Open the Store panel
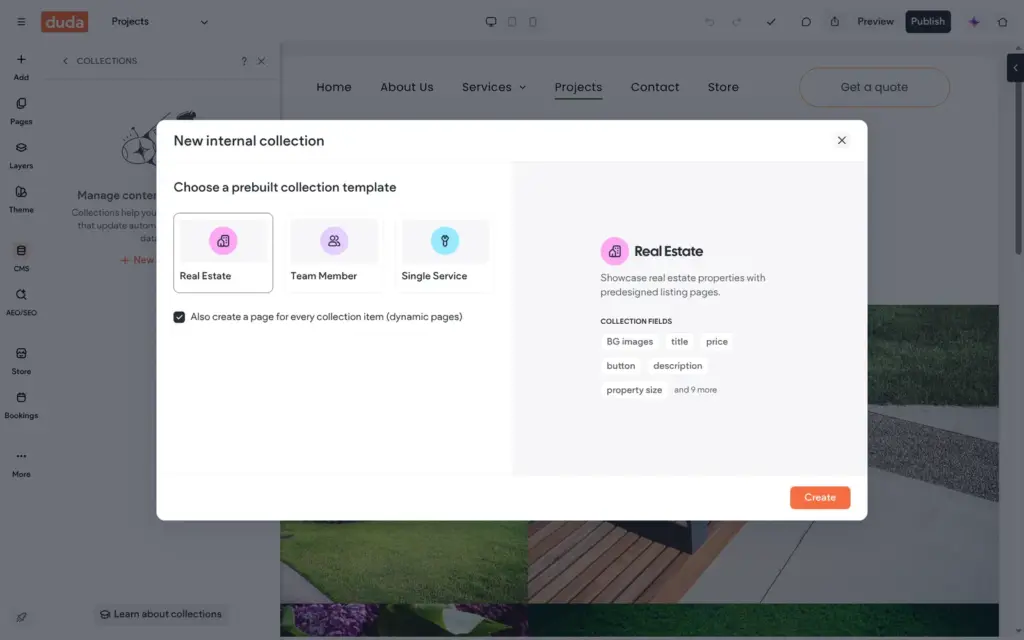Viewport: 1024px width, 640px height. point(21,361)
